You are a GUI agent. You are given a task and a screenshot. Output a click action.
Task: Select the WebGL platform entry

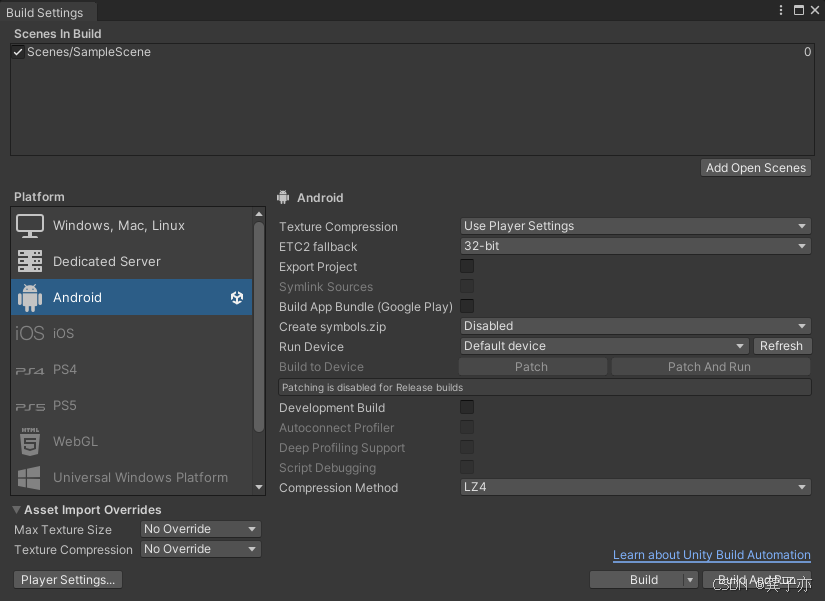point(132,442)
